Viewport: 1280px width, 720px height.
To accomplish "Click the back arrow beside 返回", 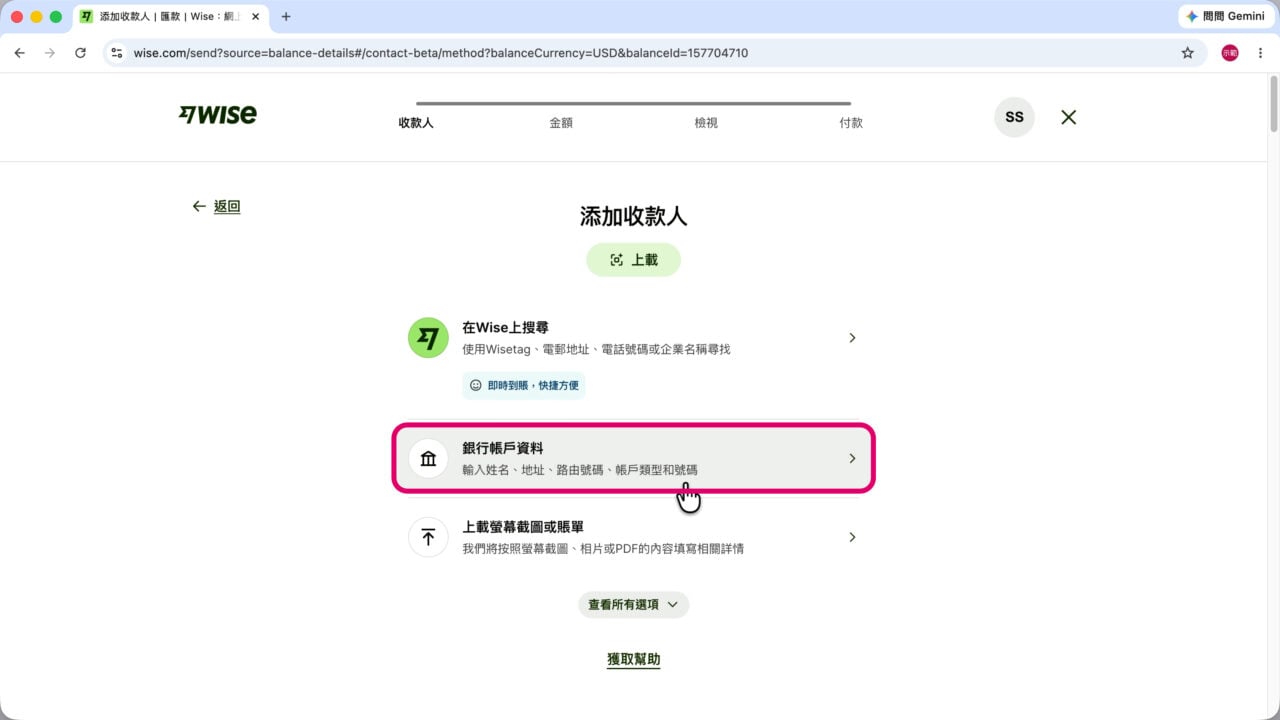I will [199, 206].
